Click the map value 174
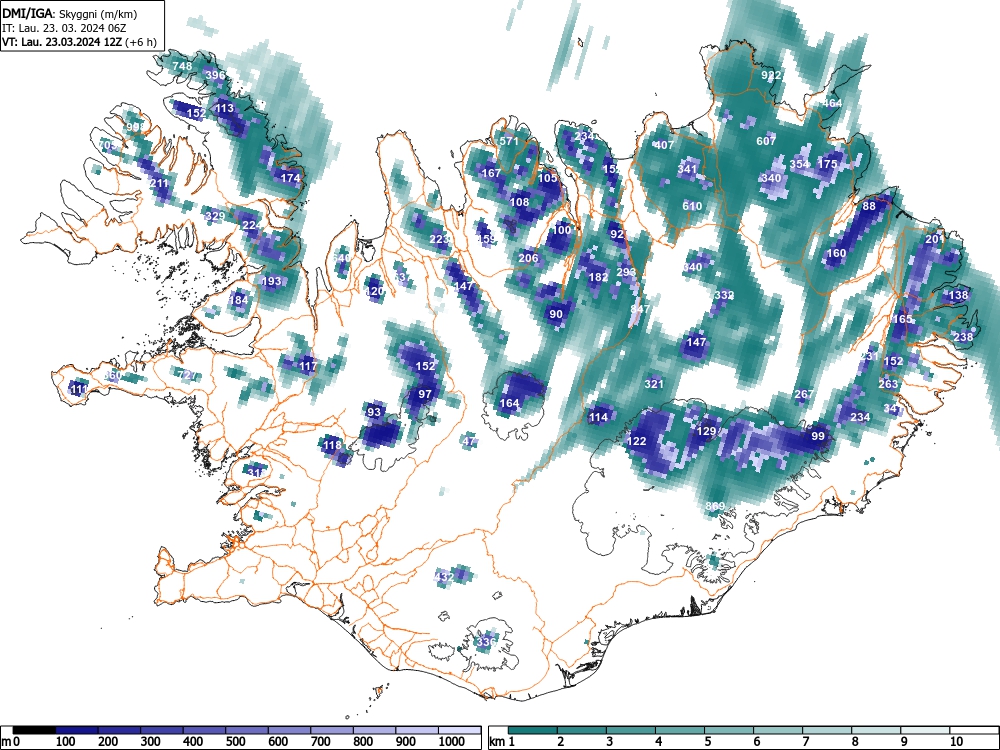Viewport: 1000px width, 750px height. click(x=290, y=178)
